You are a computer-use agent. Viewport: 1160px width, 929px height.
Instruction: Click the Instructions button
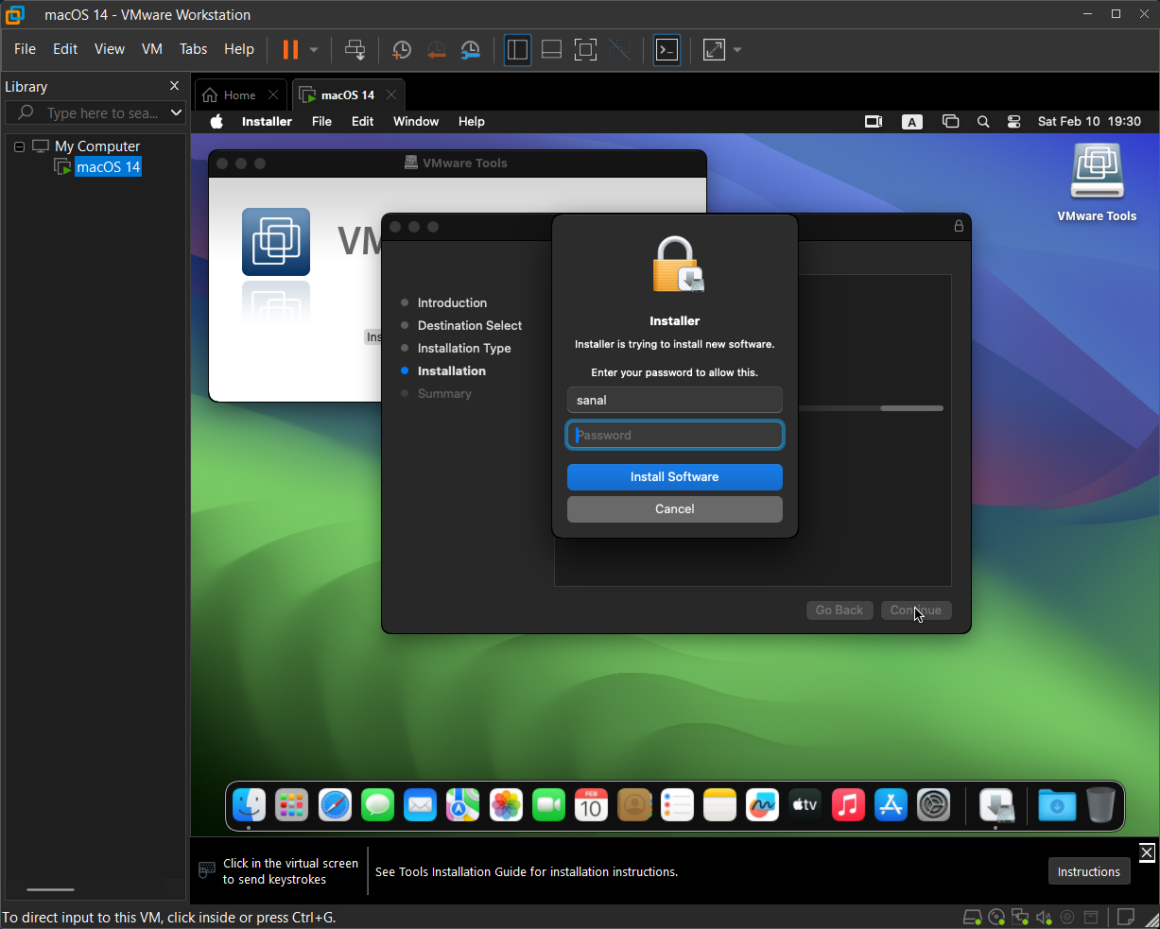pyautogui.click(x=1088, y=871)
